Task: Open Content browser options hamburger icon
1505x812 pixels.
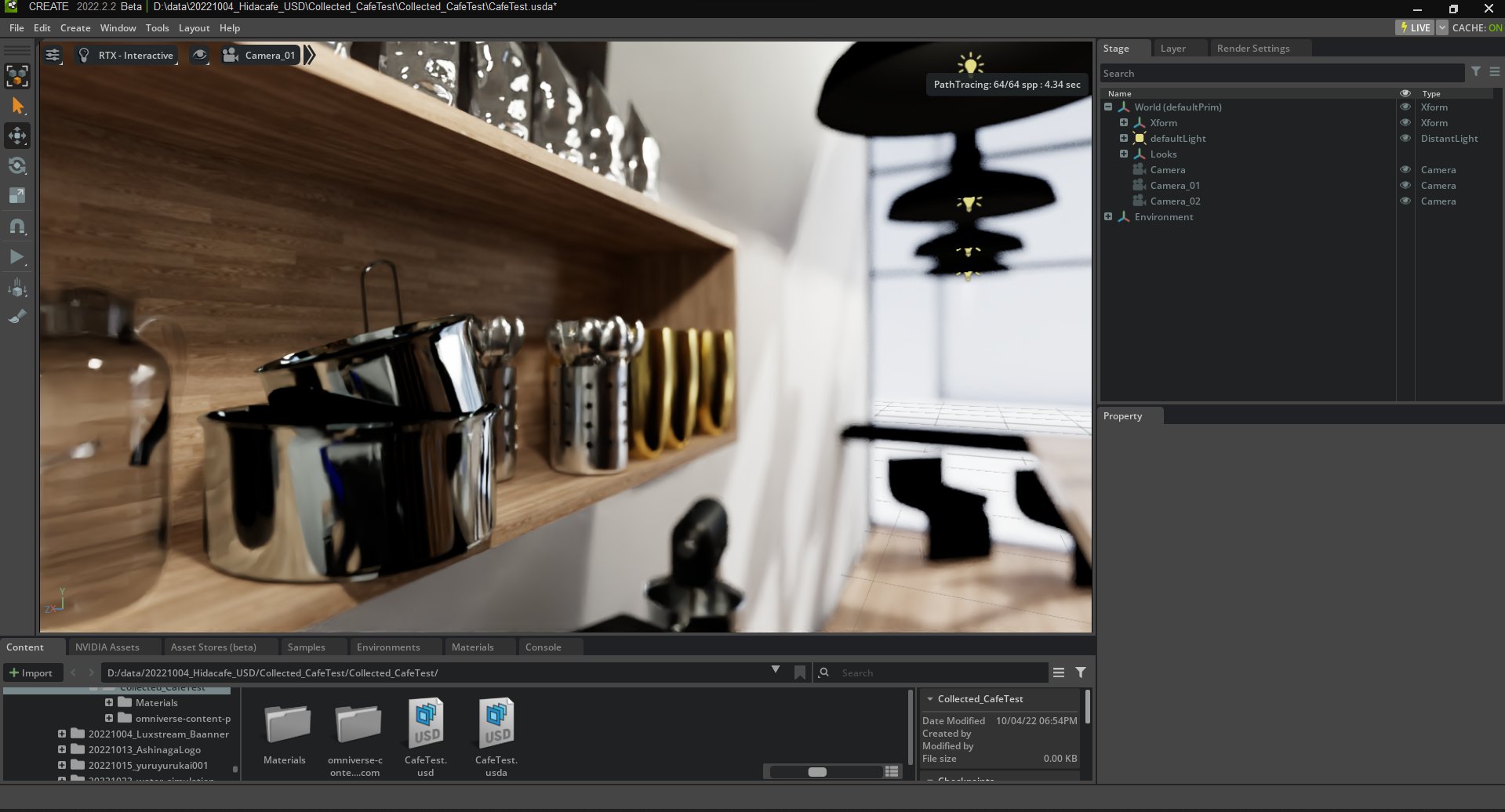Action: coord(1058,672)
